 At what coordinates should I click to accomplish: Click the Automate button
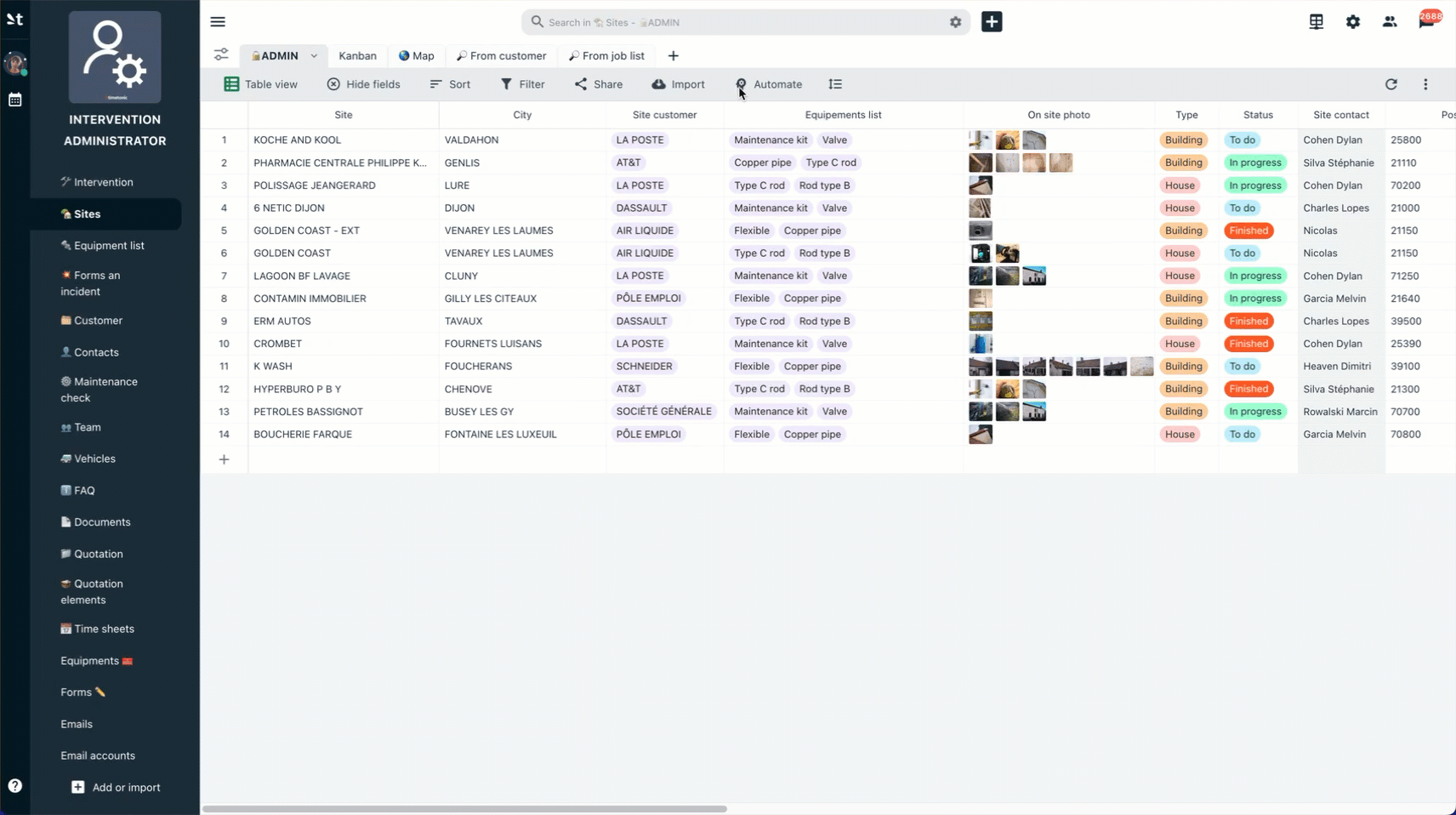click(x=769, y=84)
